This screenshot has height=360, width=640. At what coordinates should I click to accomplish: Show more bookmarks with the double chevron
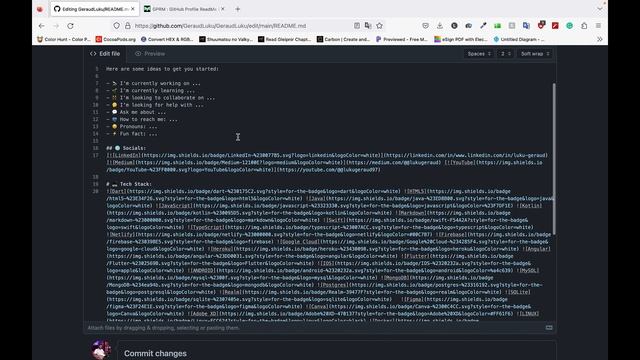tap(600, 39)
